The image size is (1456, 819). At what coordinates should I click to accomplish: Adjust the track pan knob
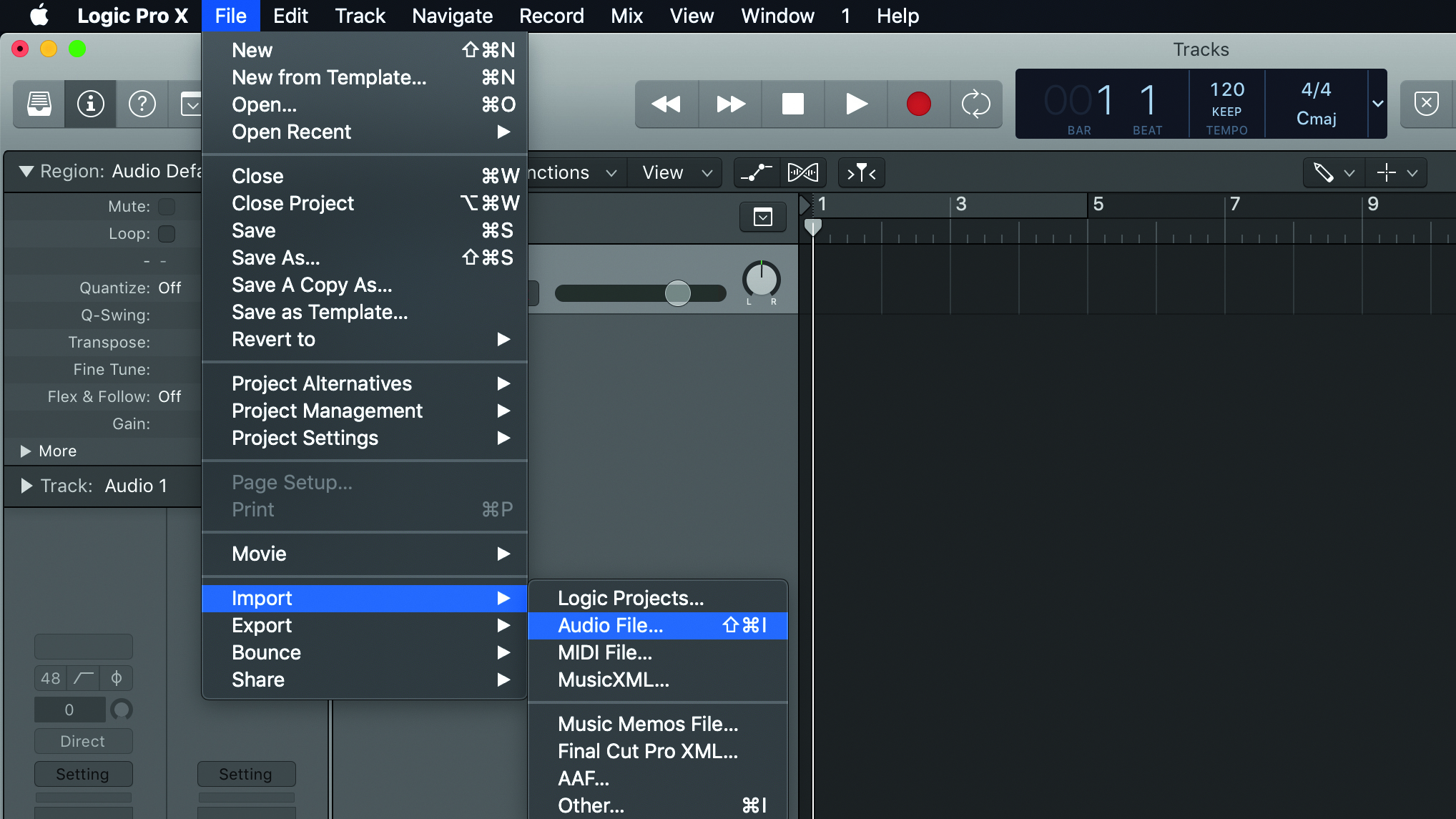762,280
